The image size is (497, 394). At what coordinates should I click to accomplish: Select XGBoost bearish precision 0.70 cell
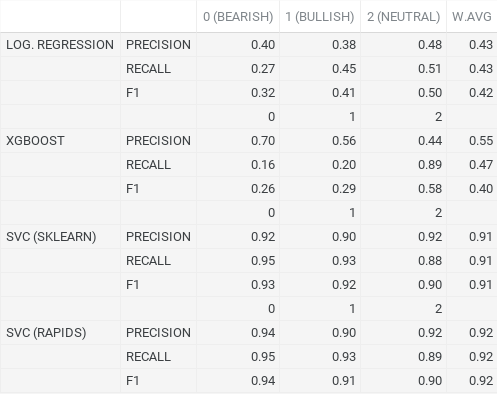[238, 141]
